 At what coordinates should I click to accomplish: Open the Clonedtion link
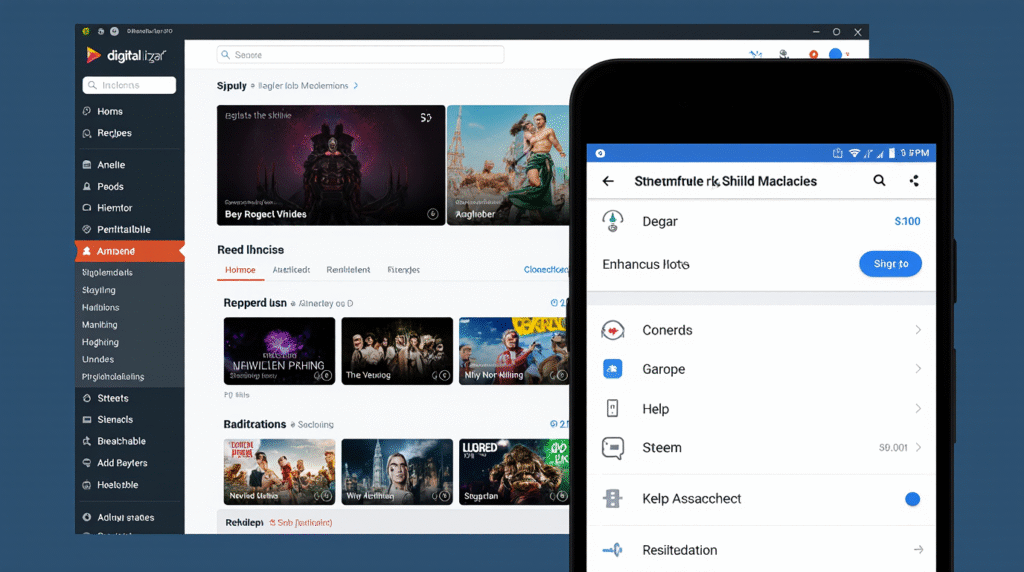pyautogui.click(x=546, y=270)
